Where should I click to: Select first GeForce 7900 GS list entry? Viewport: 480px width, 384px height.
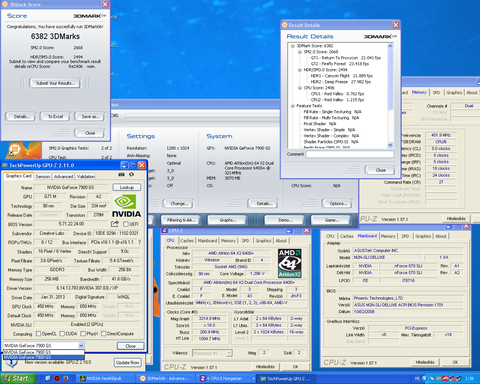click(x=44, y=352)
